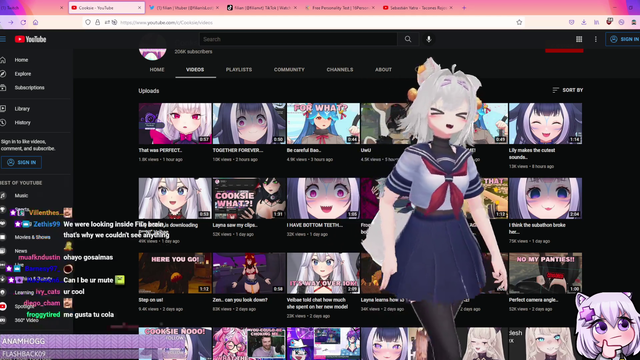Click the Home icon in sidebar
The image size is (640, 360).
tap(3, 60)
